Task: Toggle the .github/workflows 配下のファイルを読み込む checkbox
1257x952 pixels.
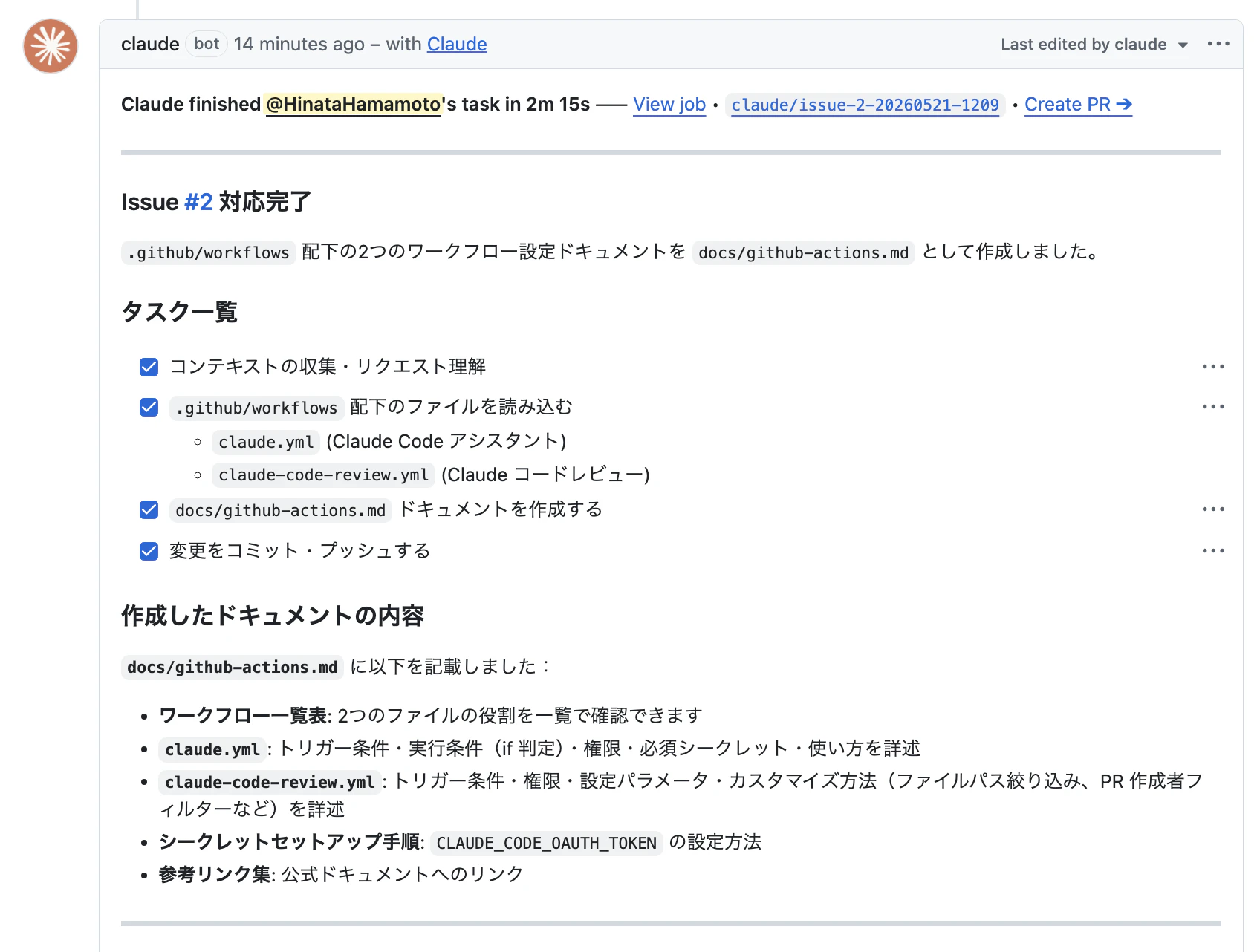Action: pyautogui.click(x=149, y=407)
